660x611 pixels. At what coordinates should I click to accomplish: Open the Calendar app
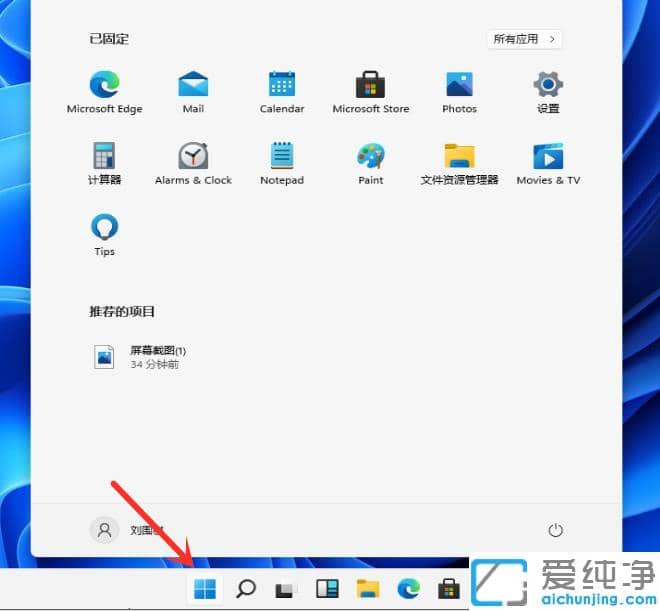click(282, 92)
